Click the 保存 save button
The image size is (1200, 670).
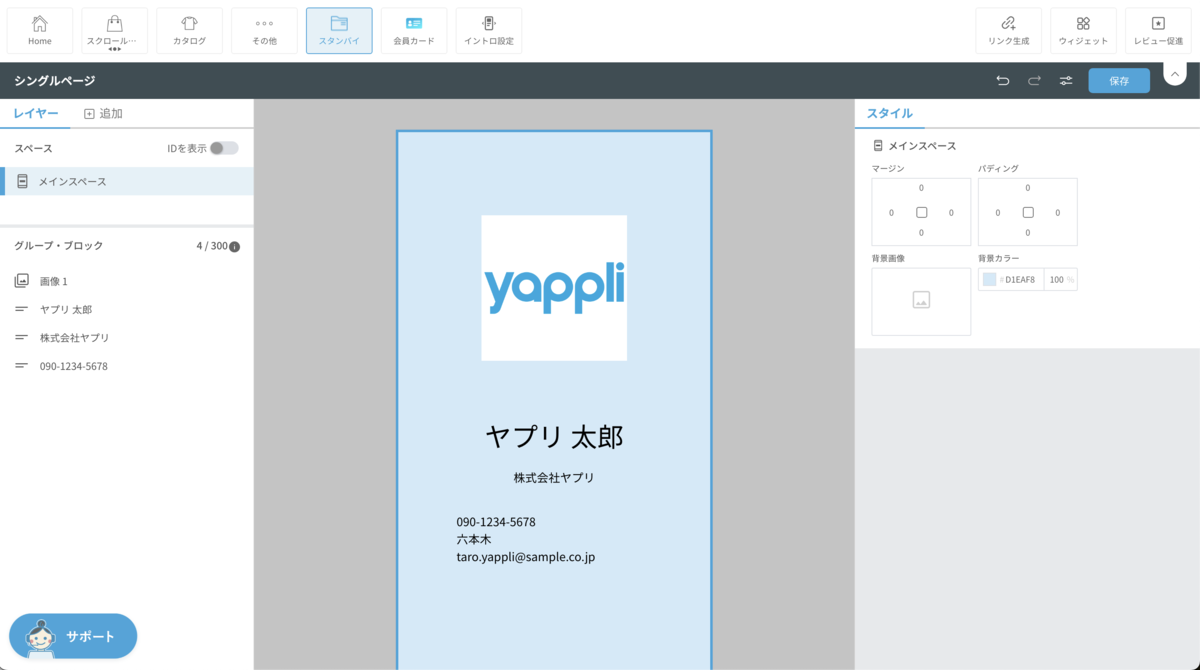click(x=1119, y=81)
